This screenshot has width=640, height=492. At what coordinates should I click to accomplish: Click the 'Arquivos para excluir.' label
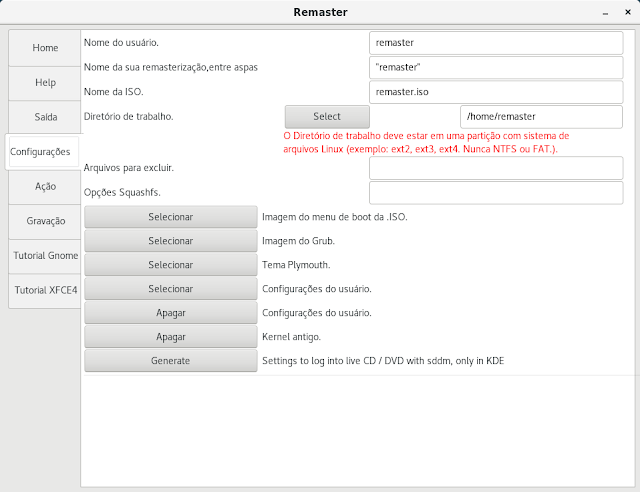129,168
